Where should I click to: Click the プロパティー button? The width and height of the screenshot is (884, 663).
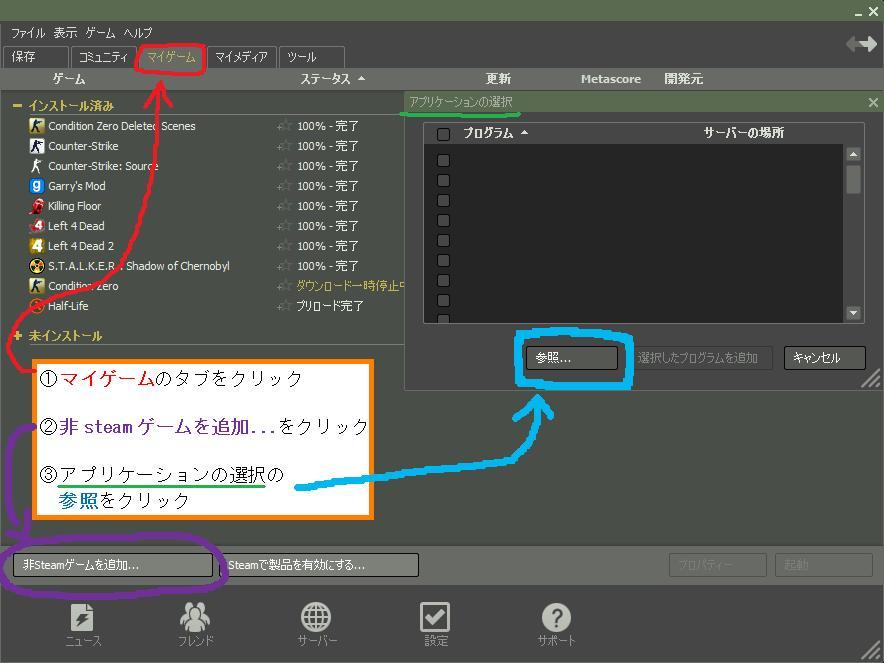(718, 565)
